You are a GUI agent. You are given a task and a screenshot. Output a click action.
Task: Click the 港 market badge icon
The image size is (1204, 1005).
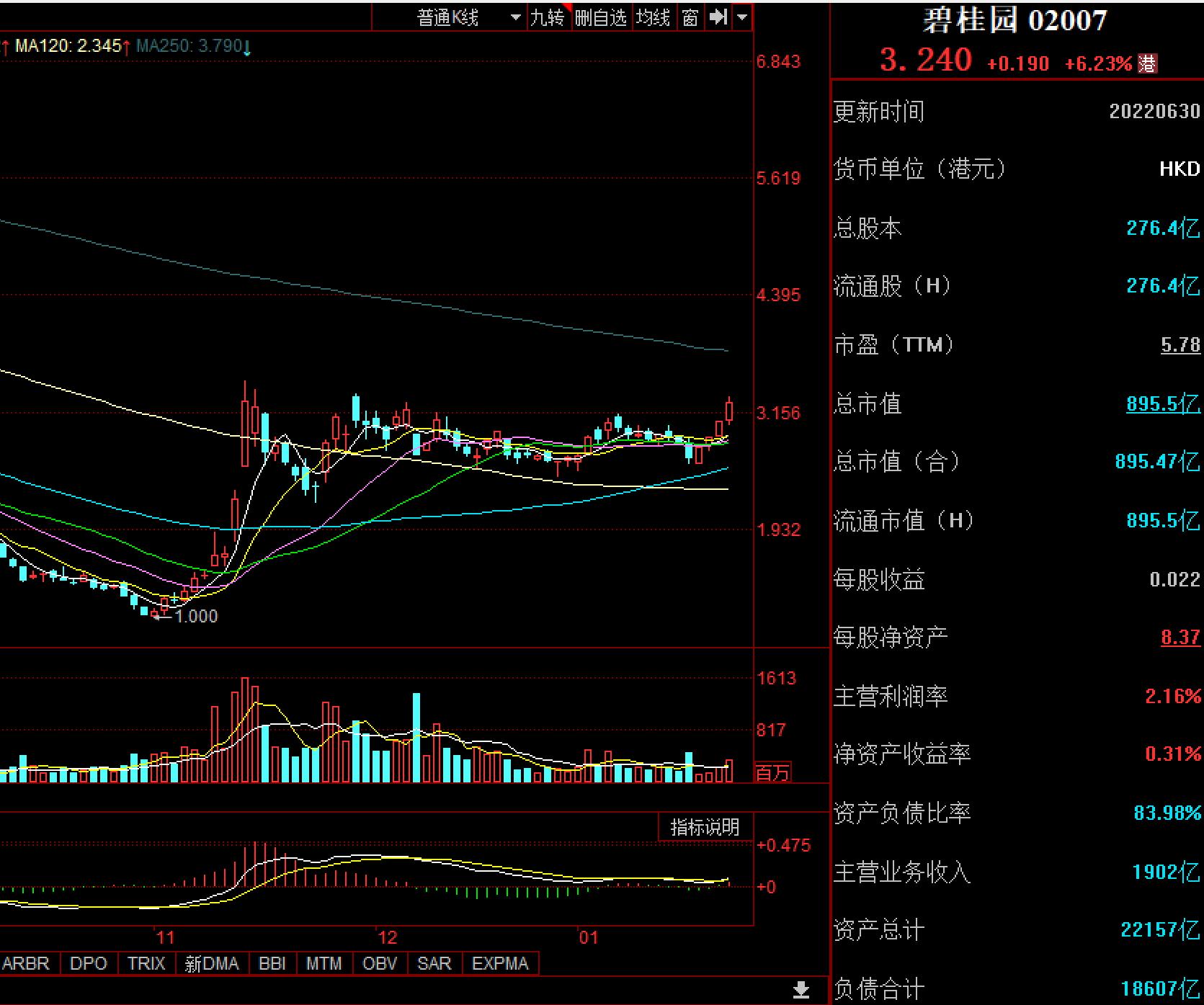1147,63
